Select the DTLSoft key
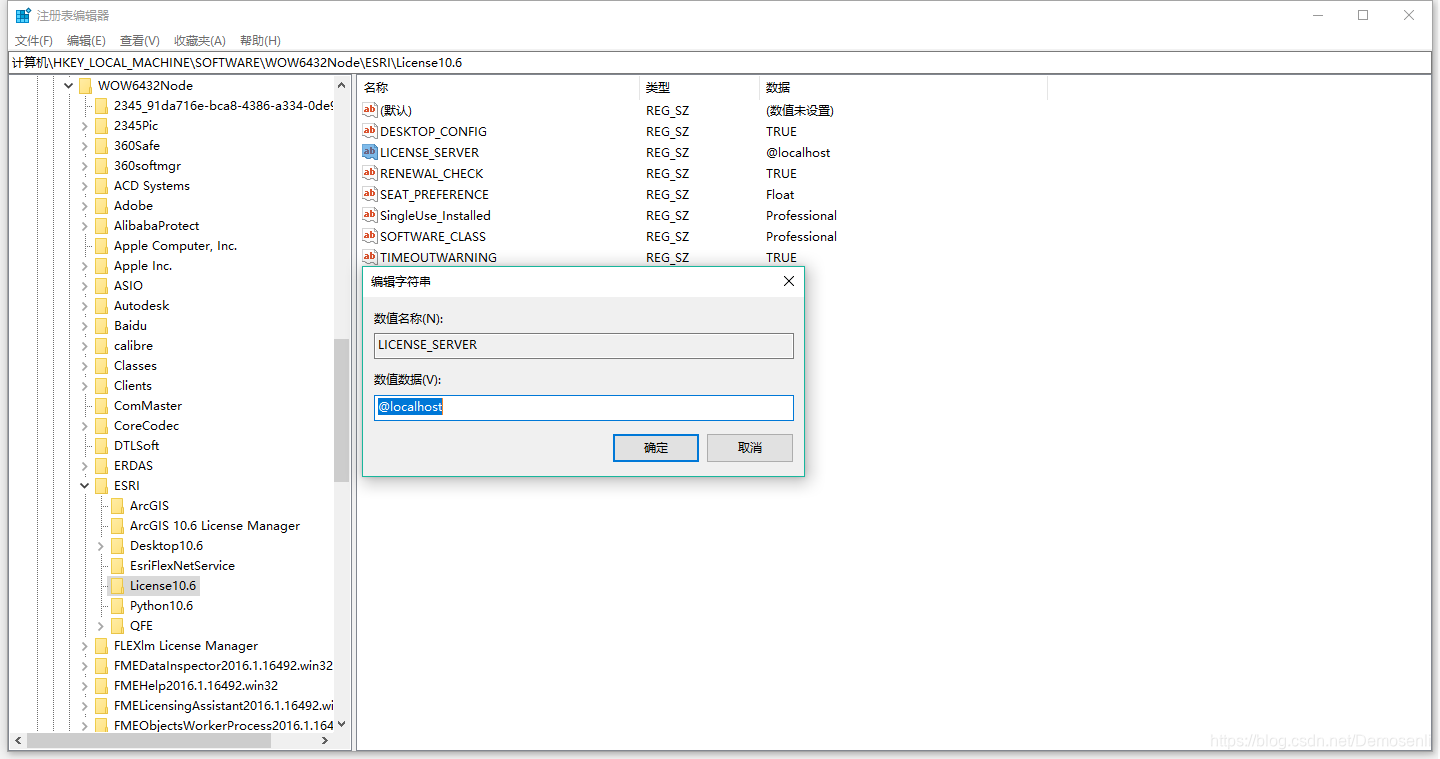 coord(136,445)
